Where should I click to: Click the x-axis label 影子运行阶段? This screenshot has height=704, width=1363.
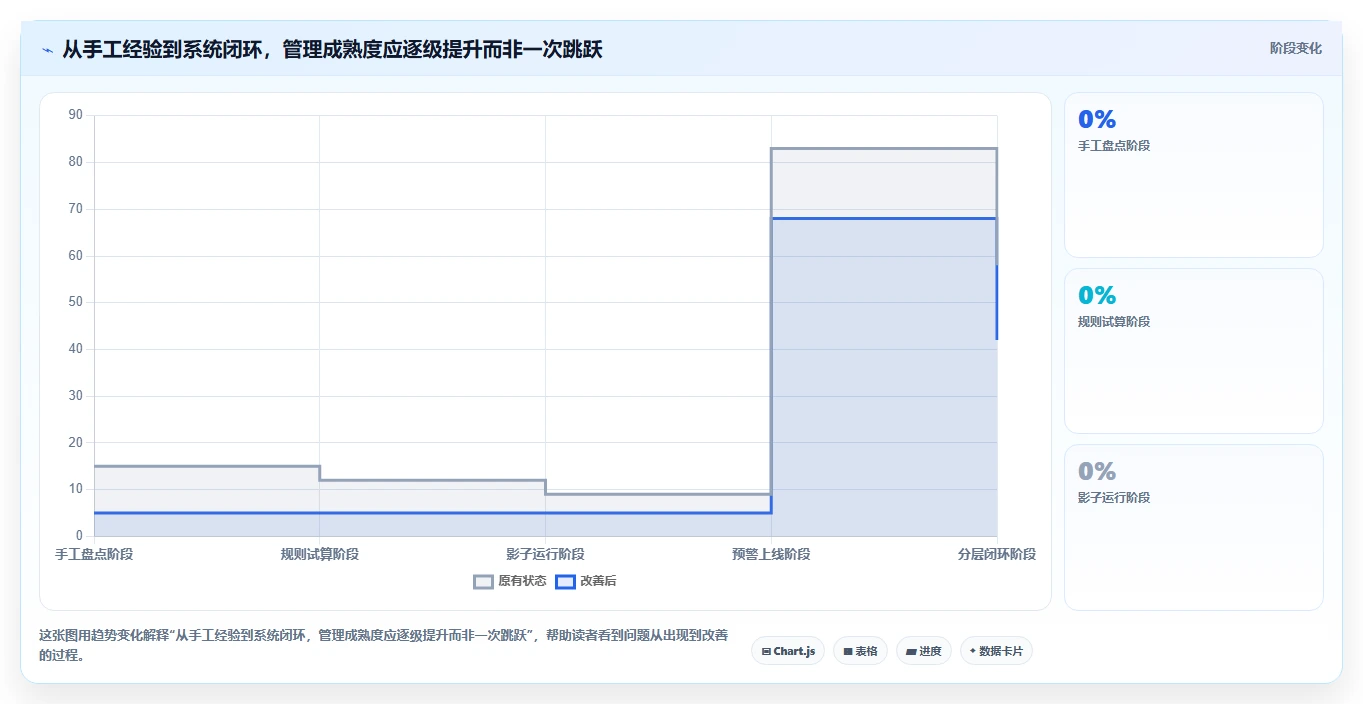pyautogui.click(x=545, y=554)
